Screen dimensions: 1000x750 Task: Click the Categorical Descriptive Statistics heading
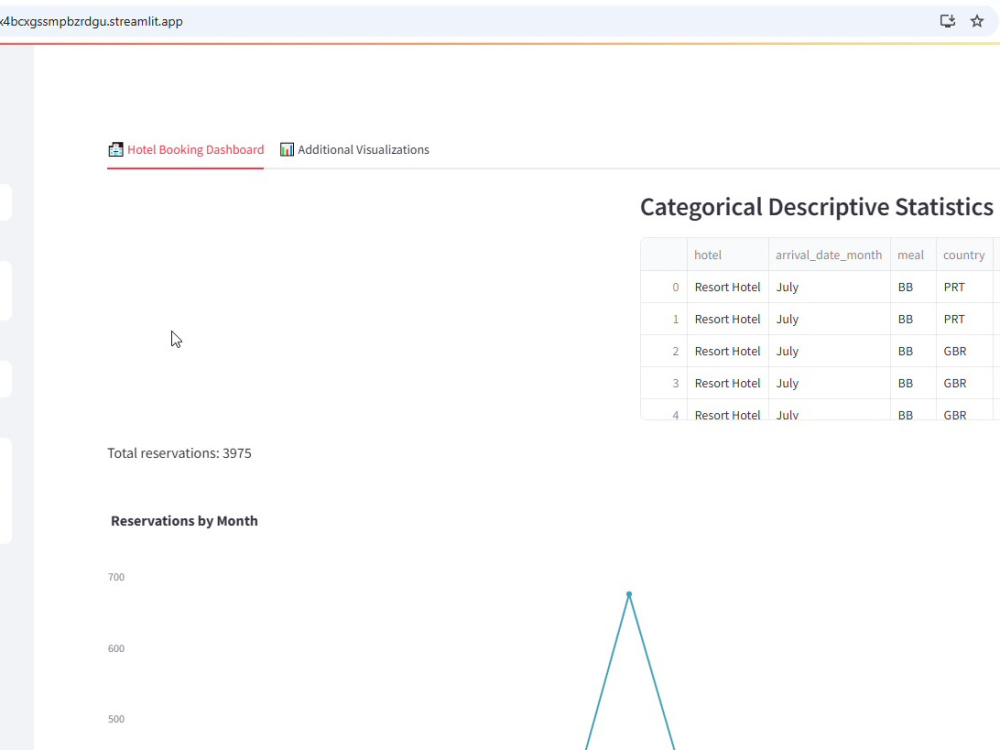[816, 207]
